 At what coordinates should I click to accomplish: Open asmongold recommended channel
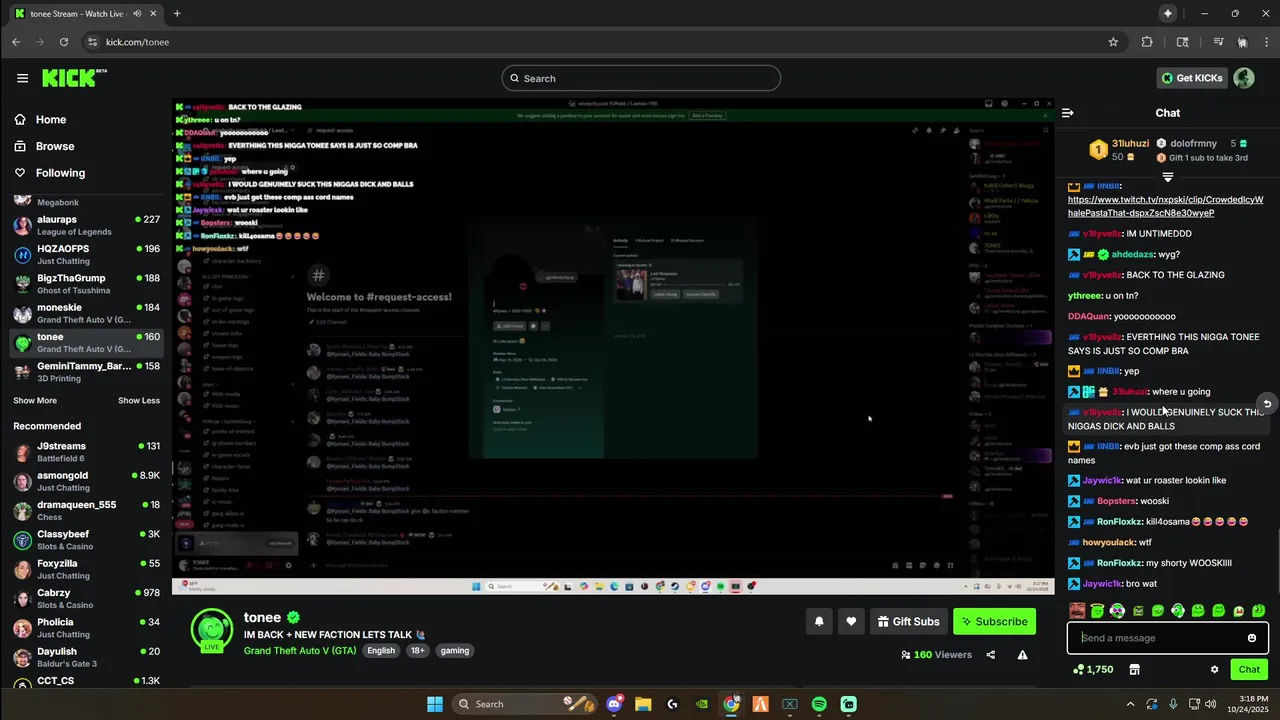pyautogui.click(x=86, y=481)
